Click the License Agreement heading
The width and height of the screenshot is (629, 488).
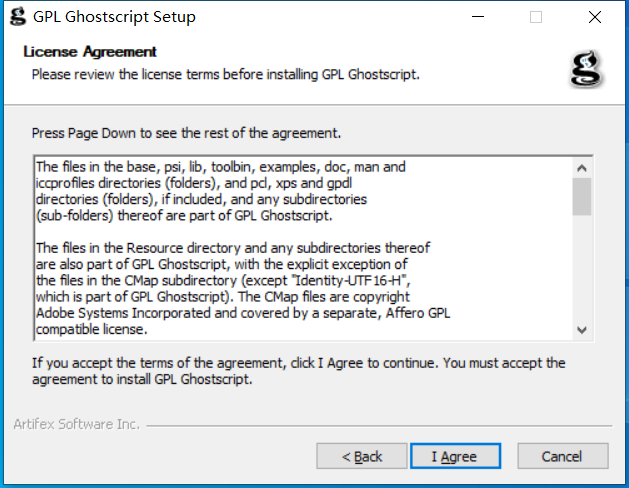pyautogui.click(x=90, y=52)
